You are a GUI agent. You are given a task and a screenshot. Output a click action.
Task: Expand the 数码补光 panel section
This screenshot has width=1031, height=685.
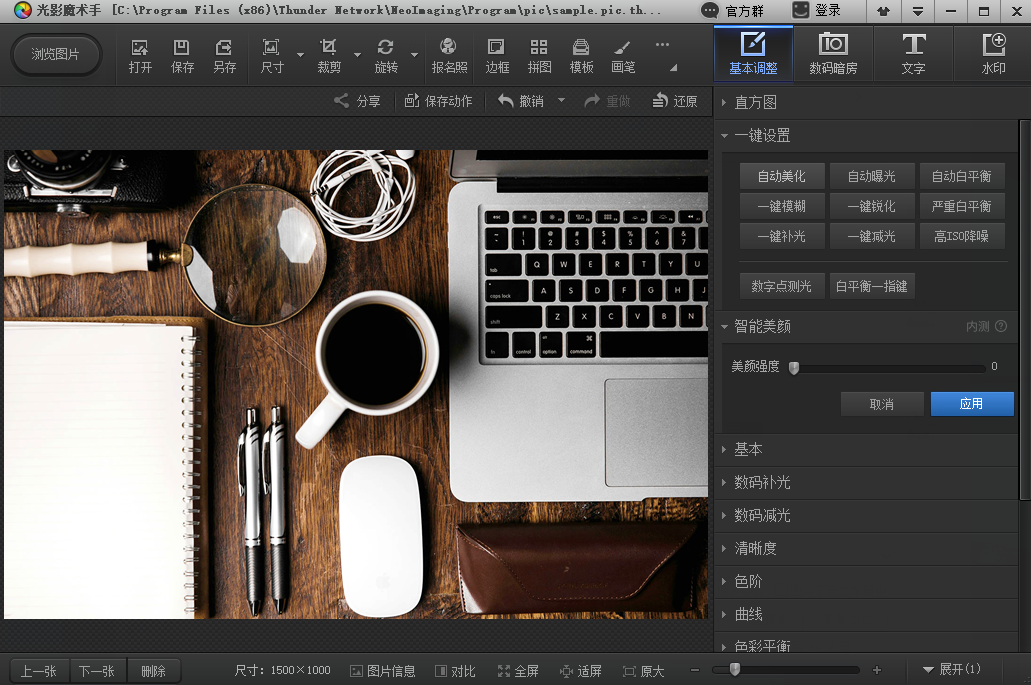coord(762,482)
